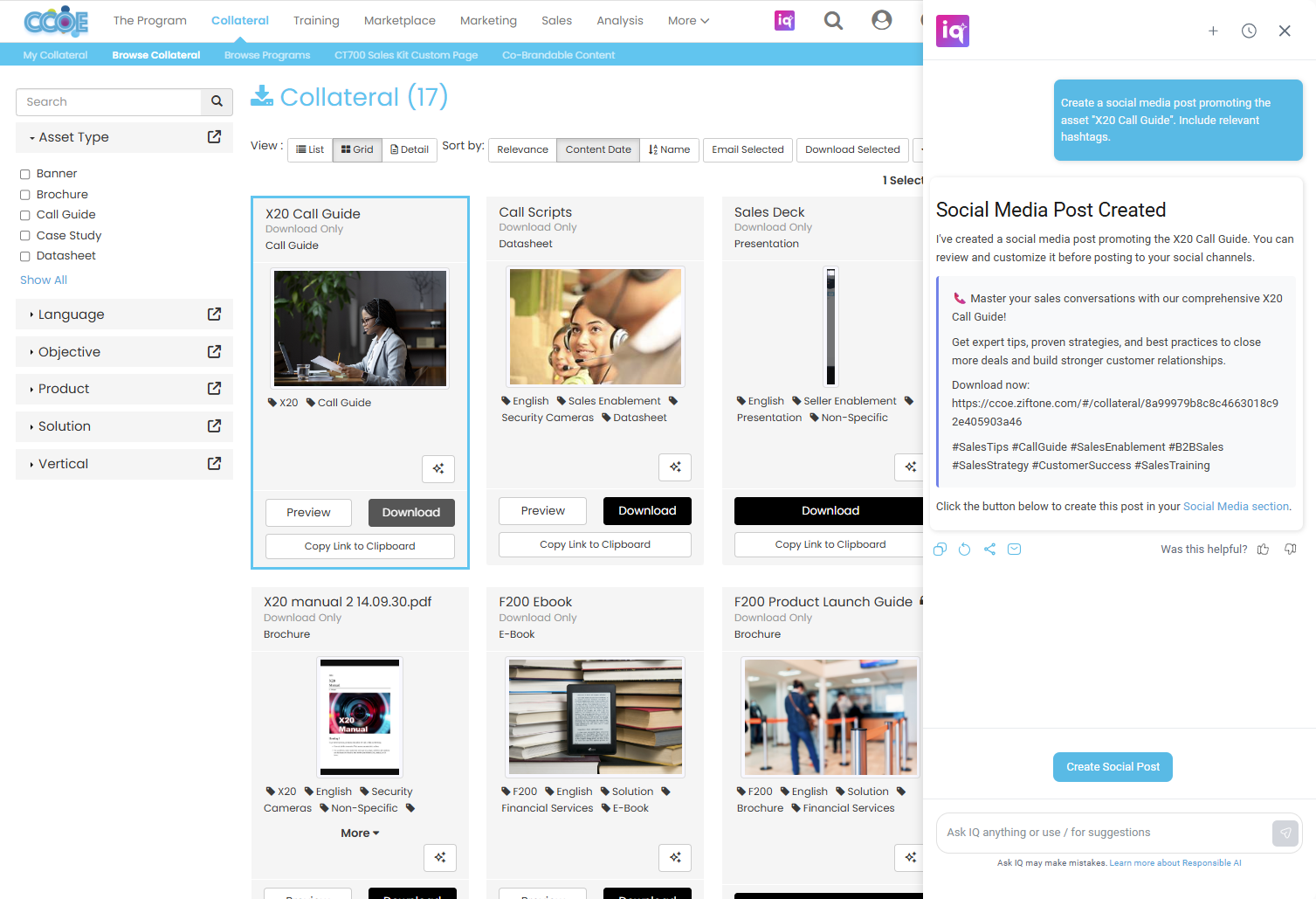1316x899 pixels.
Task: Check the Banner asset type checkbox
Action: point(25,174)
